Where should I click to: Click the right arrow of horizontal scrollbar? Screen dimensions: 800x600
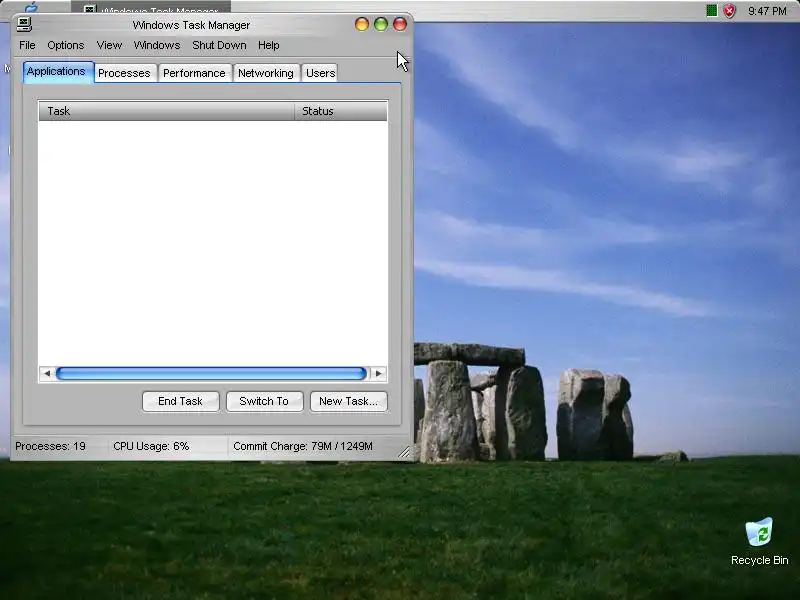[x=379, y=373]
